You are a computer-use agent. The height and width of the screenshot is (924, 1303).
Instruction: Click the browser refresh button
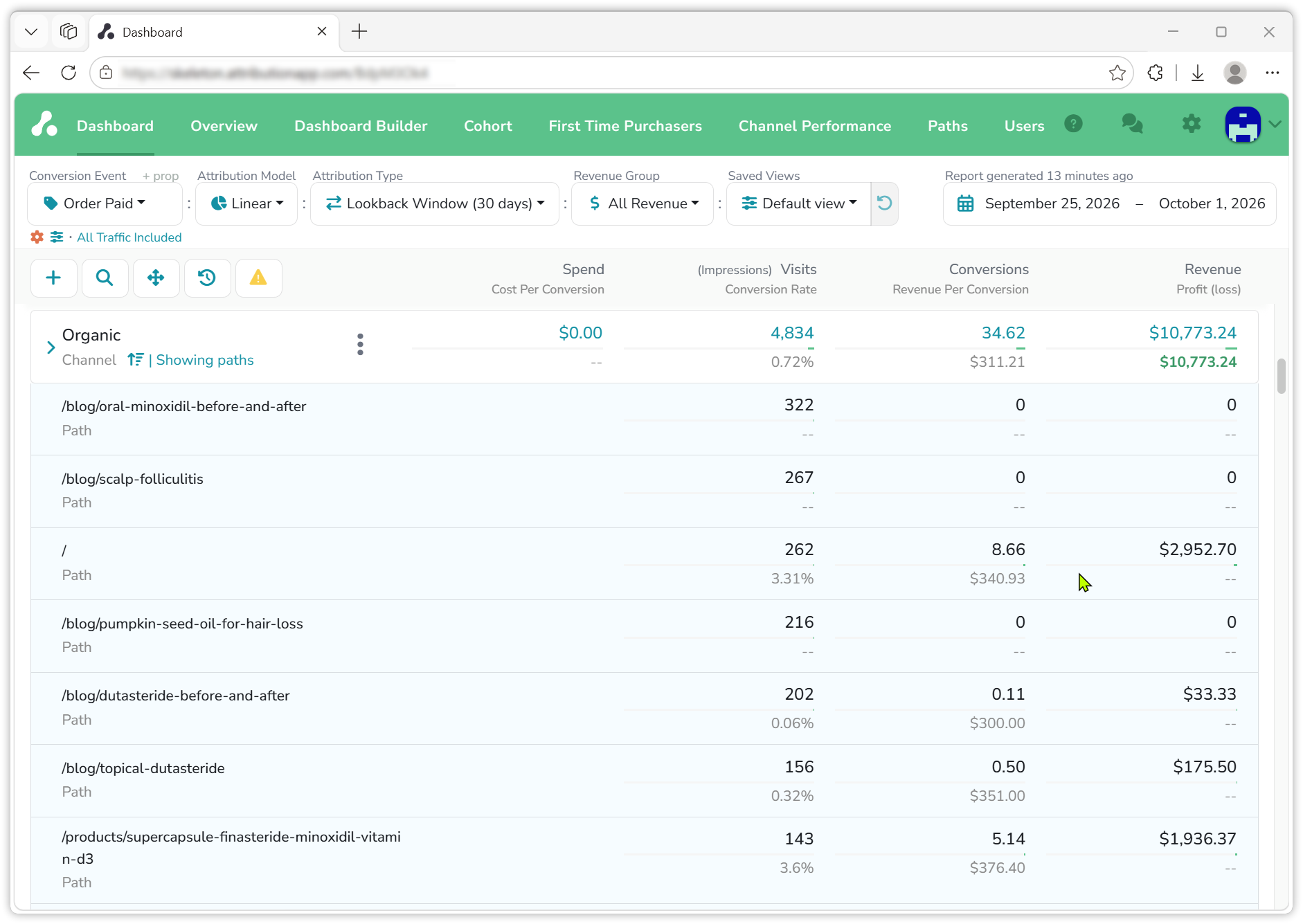pyautogui.click(x=69, y=73)
